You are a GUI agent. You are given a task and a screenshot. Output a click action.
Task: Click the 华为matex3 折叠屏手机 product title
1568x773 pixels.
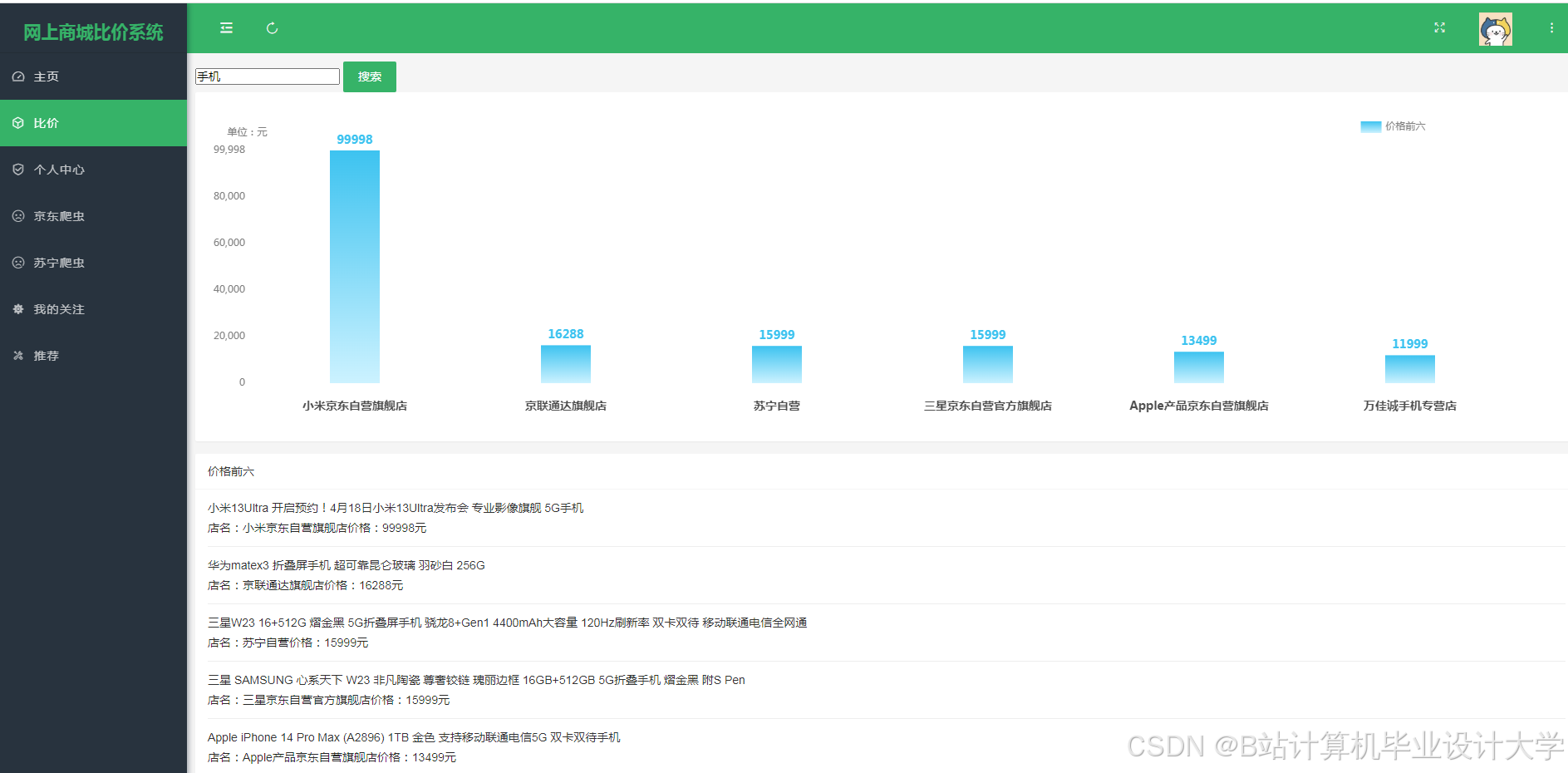(x=347, y=565)
